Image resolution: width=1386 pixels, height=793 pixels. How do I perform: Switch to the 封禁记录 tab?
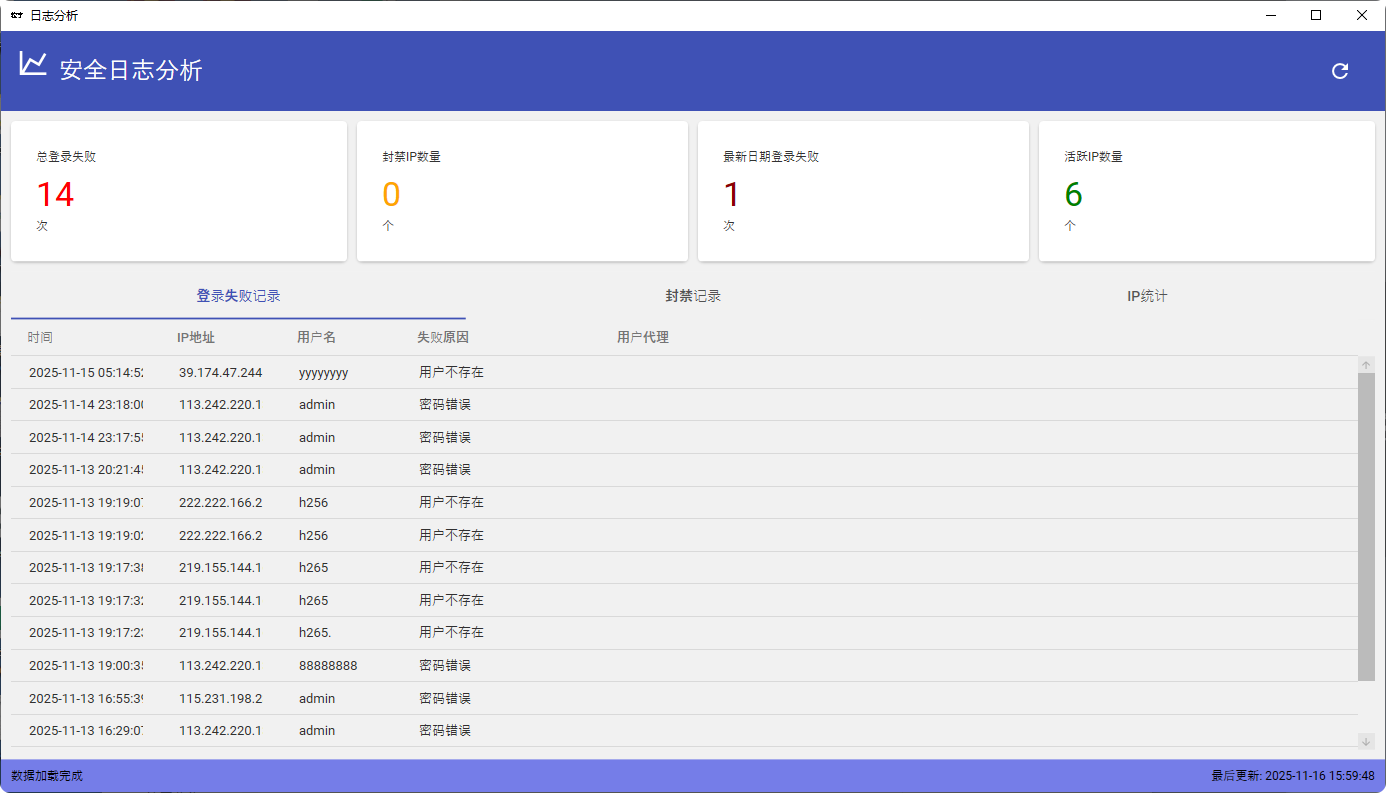coord(692,296)
